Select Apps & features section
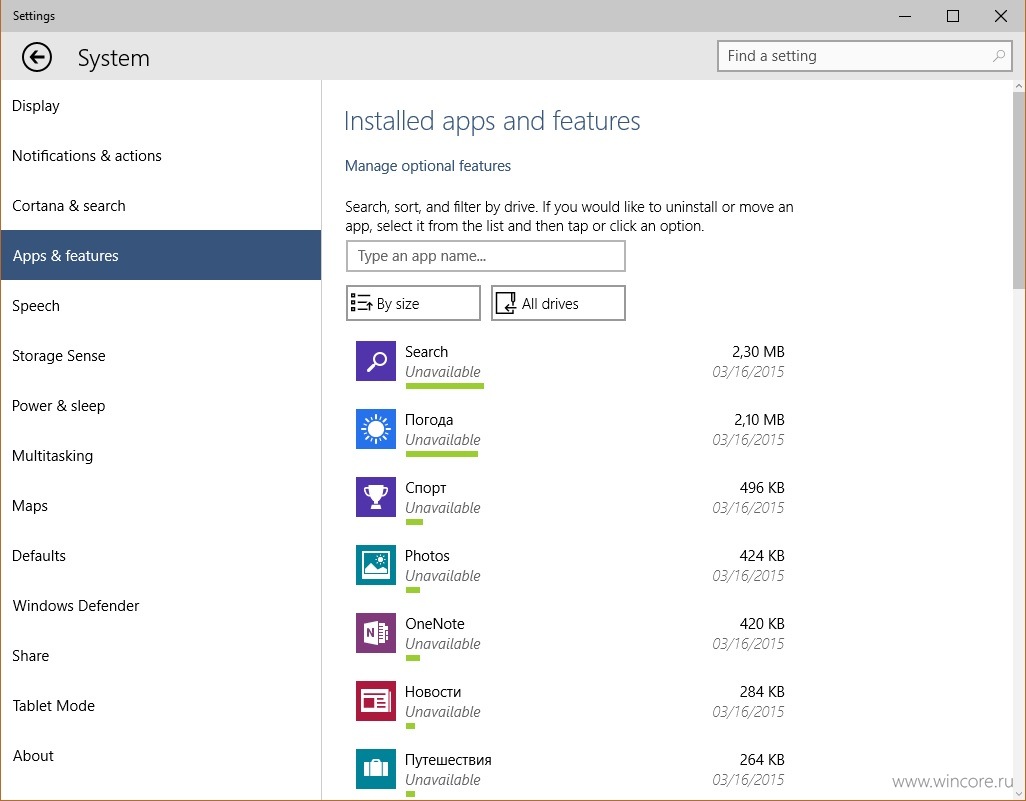 tap(161, 255)
